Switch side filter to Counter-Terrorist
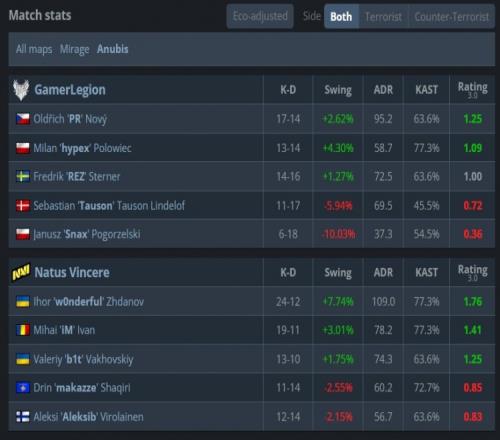500x440 pixels. click(x=452, y=16)
